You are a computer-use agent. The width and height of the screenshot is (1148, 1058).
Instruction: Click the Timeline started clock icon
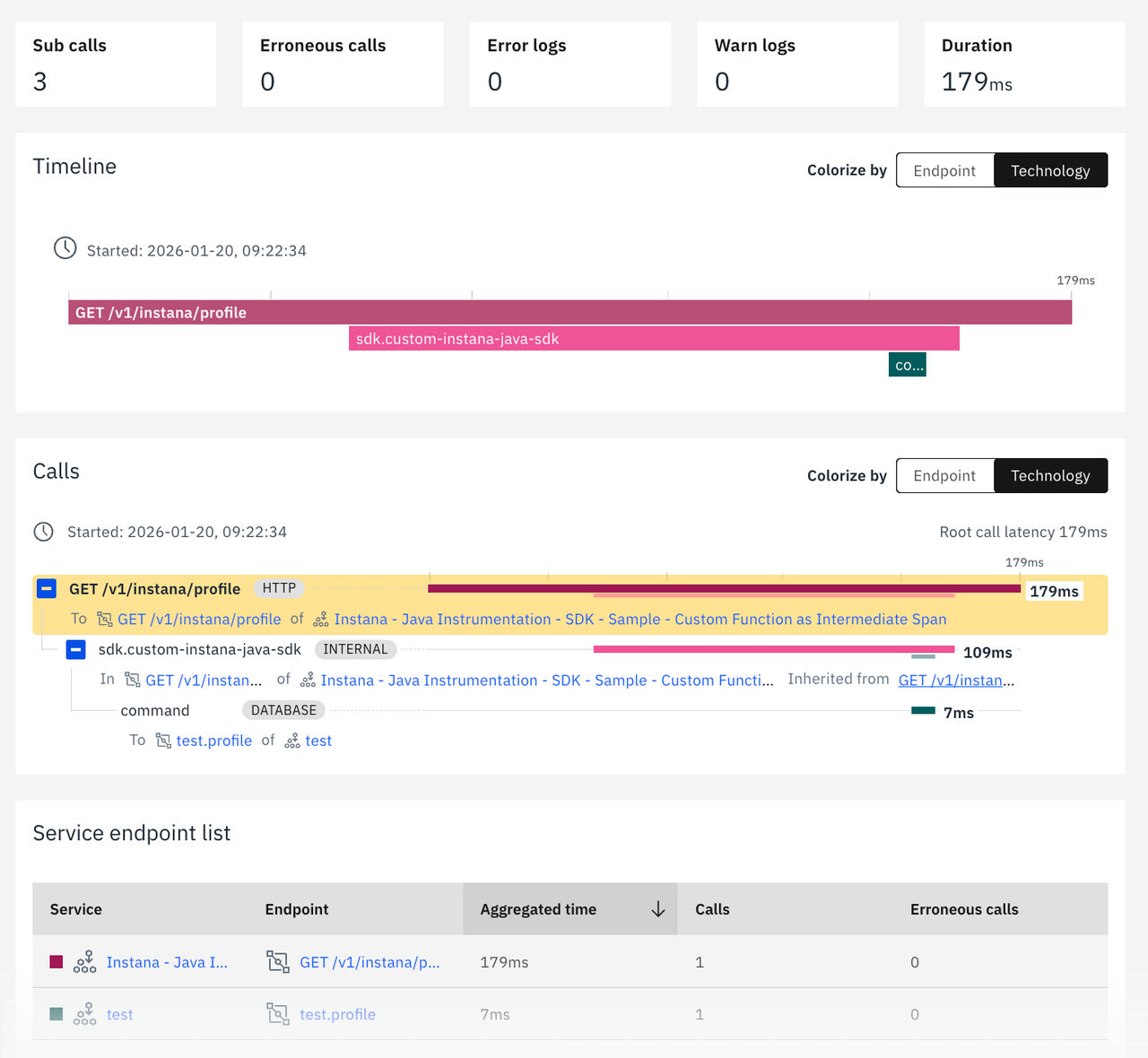click(65, 248)
